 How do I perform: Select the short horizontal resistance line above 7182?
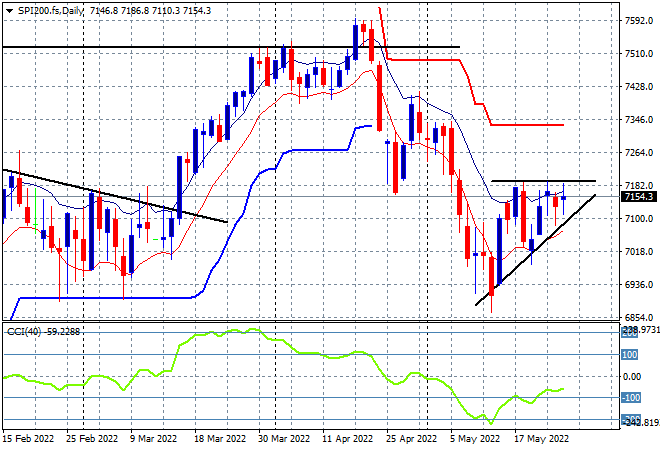point(543,181)
